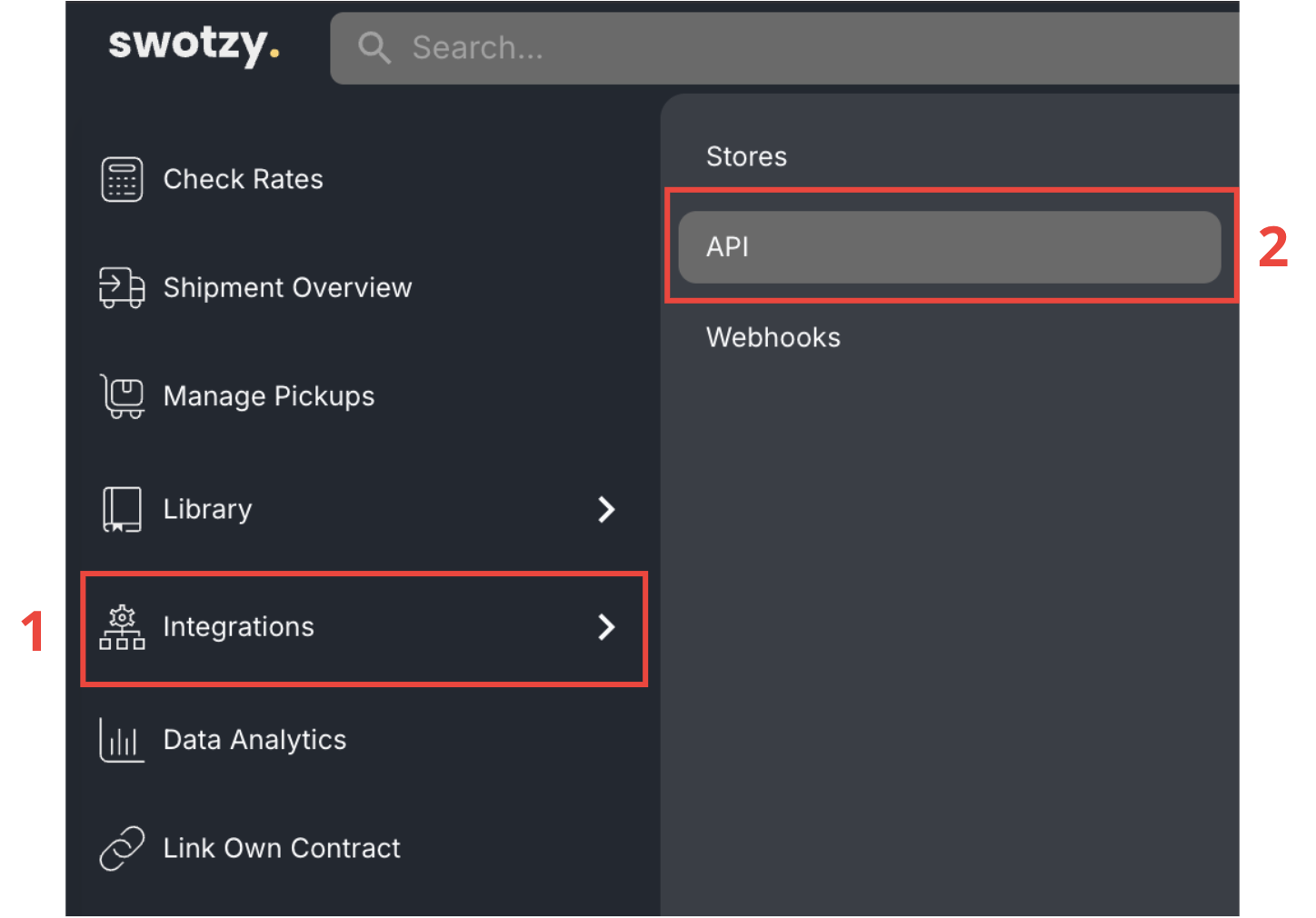
Task: Open the Webhooks submenu entry
Action: (x=773, y=337)
